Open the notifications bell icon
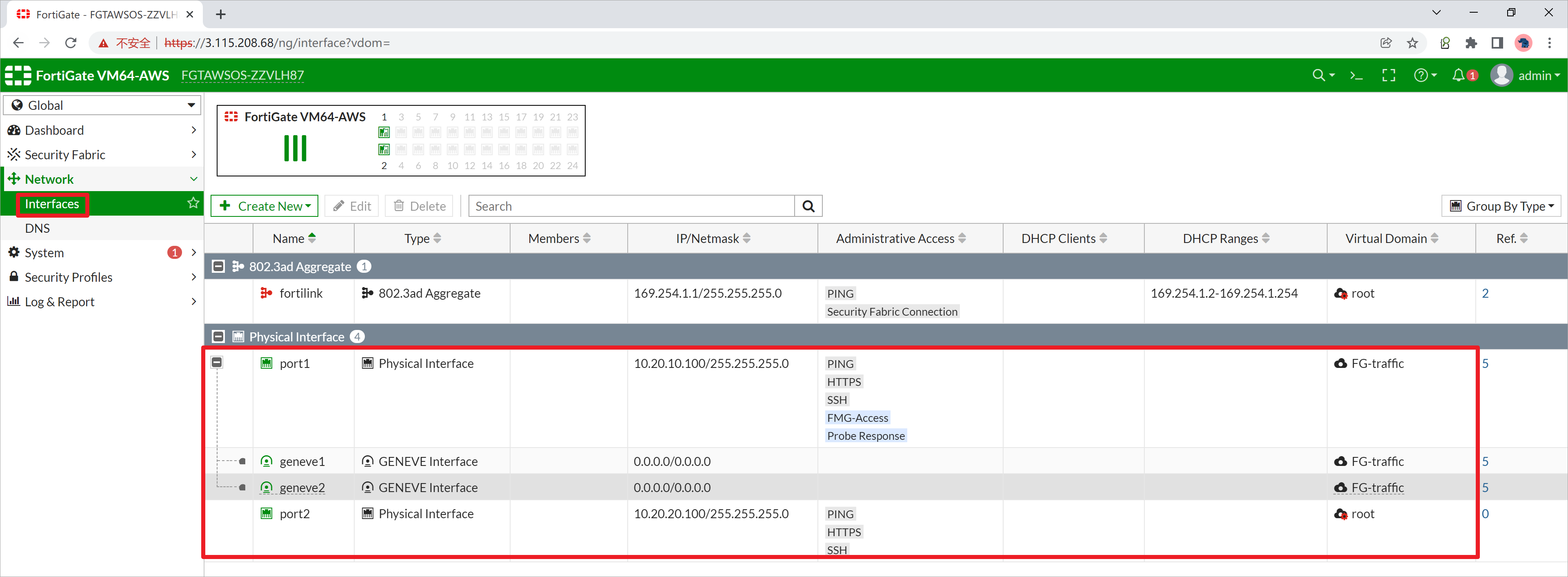Image resolution: width=1568 pixels, height=577 pixels. (1459, 76)
